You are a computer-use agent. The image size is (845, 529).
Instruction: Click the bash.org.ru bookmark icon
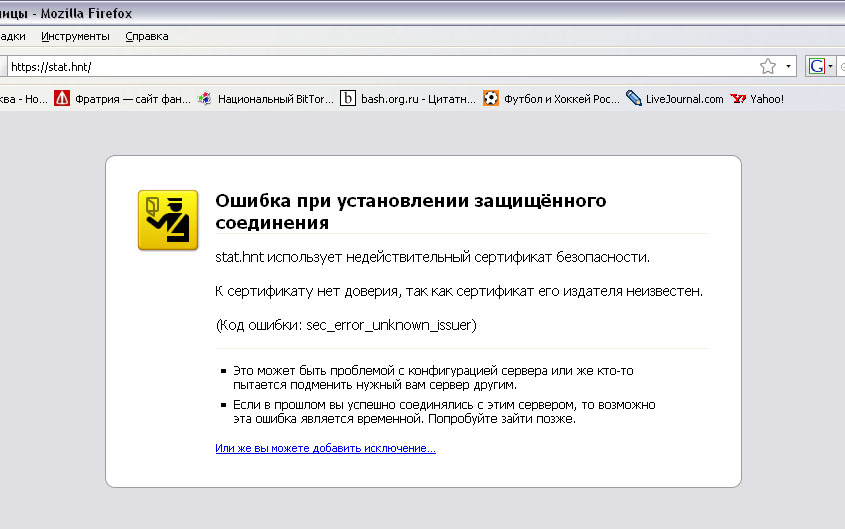(x=348, y=99)
